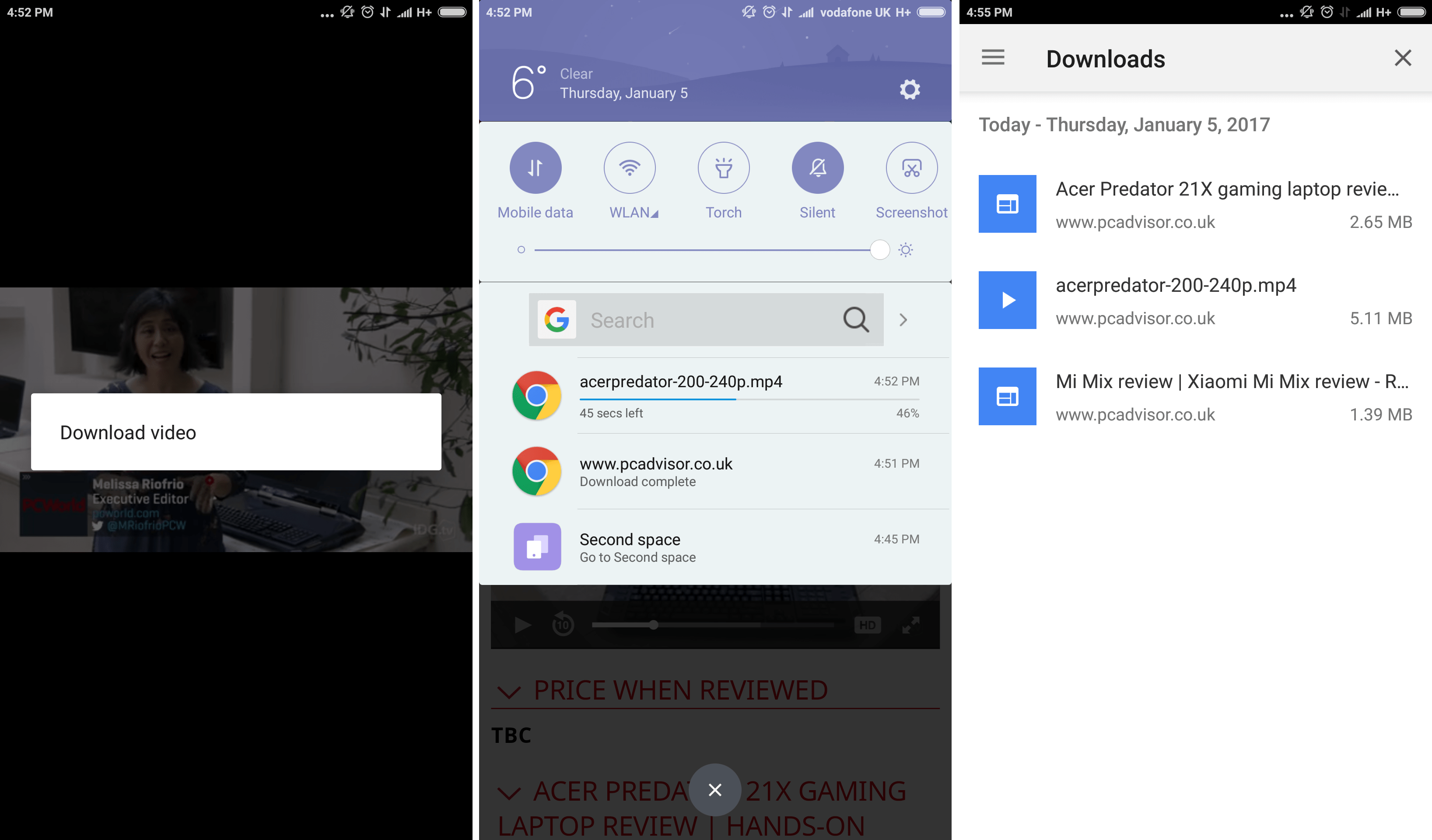
Task: Collapse the PRICE WHEN REVIEWED section
Action: 510,690
